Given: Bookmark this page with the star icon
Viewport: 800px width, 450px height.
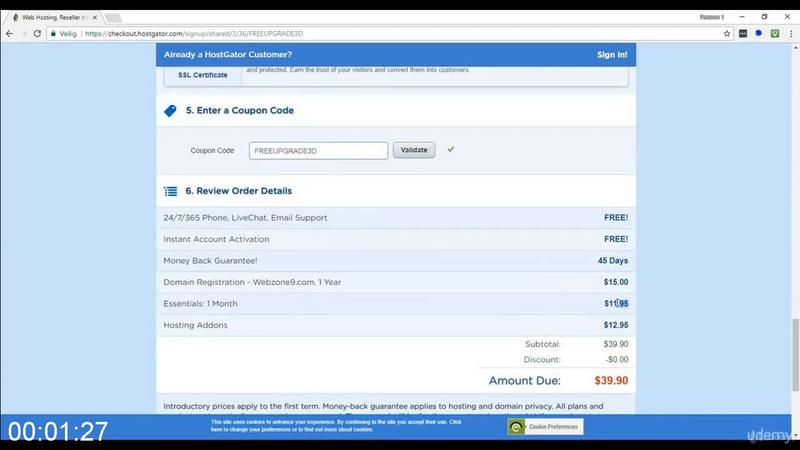Looking at the screenshot, I should click(727, 34).
